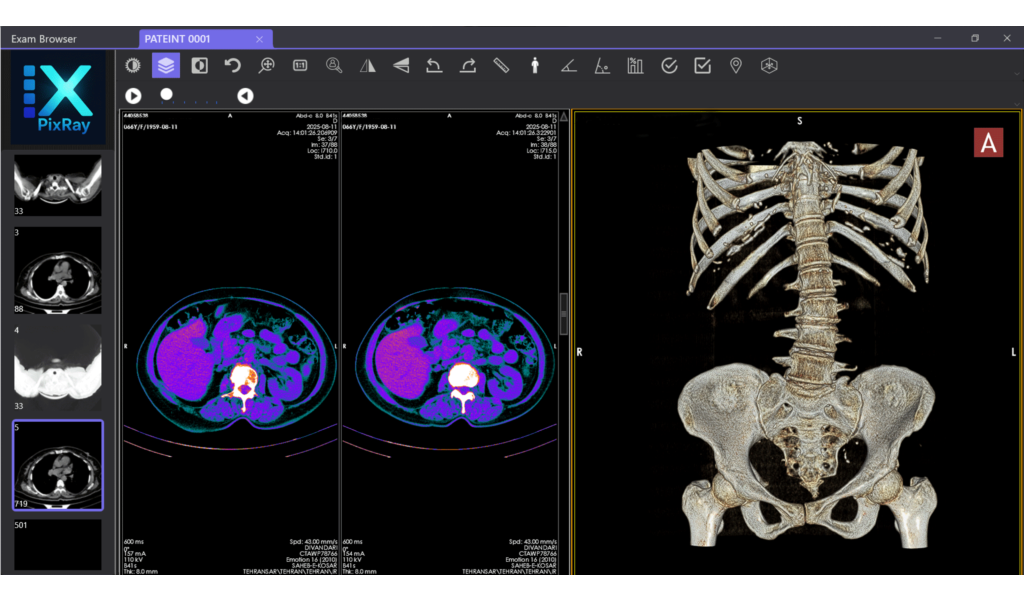Adjust the cine speed slider dot
The width and height of the screenshot is (1024, 600).
pyautogui.click(x=167, y=95)
